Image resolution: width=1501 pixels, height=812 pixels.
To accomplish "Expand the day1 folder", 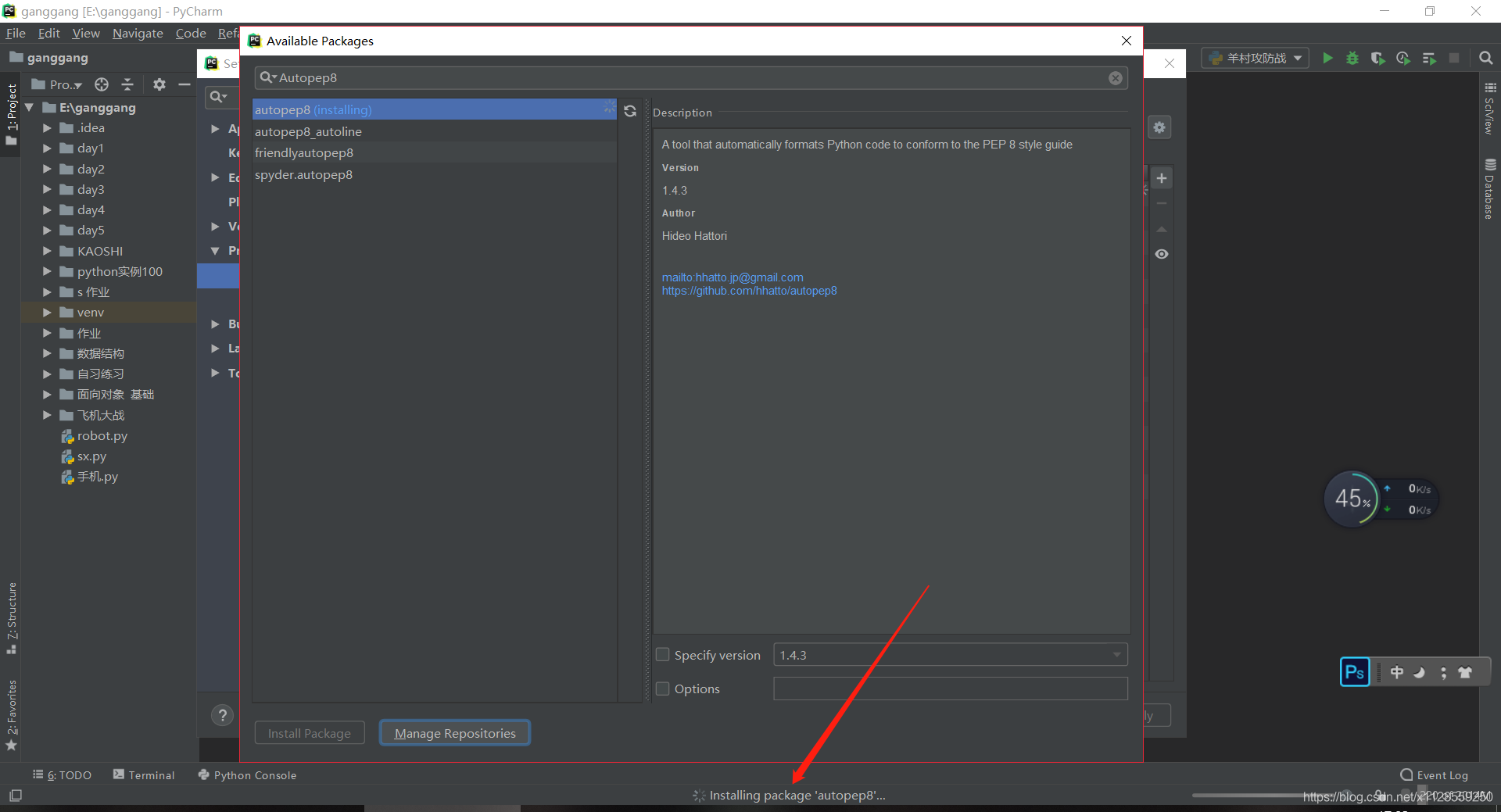I will tap(47, 148).
